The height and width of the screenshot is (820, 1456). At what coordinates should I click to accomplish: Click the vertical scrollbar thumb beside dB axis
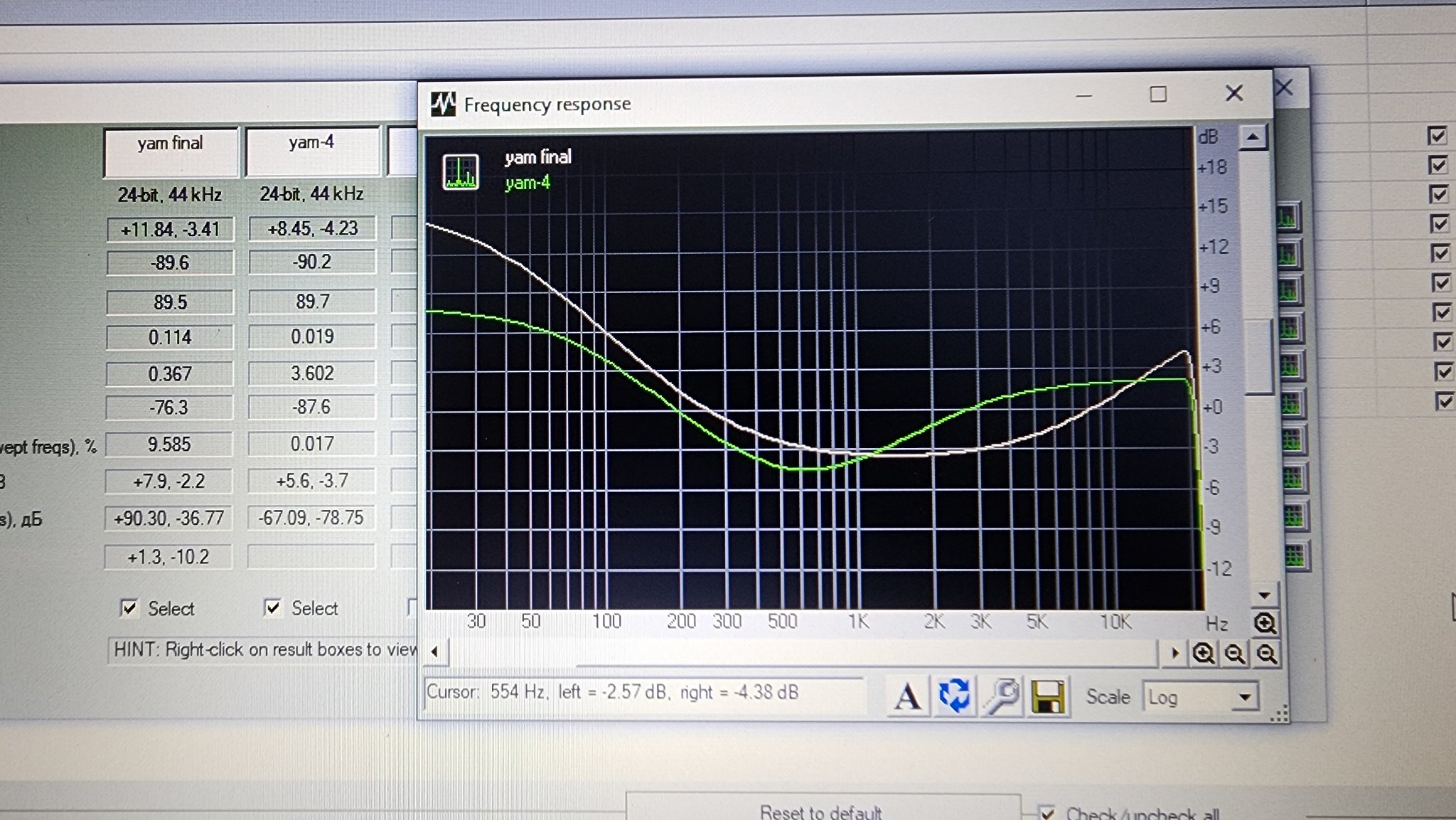1260,356
